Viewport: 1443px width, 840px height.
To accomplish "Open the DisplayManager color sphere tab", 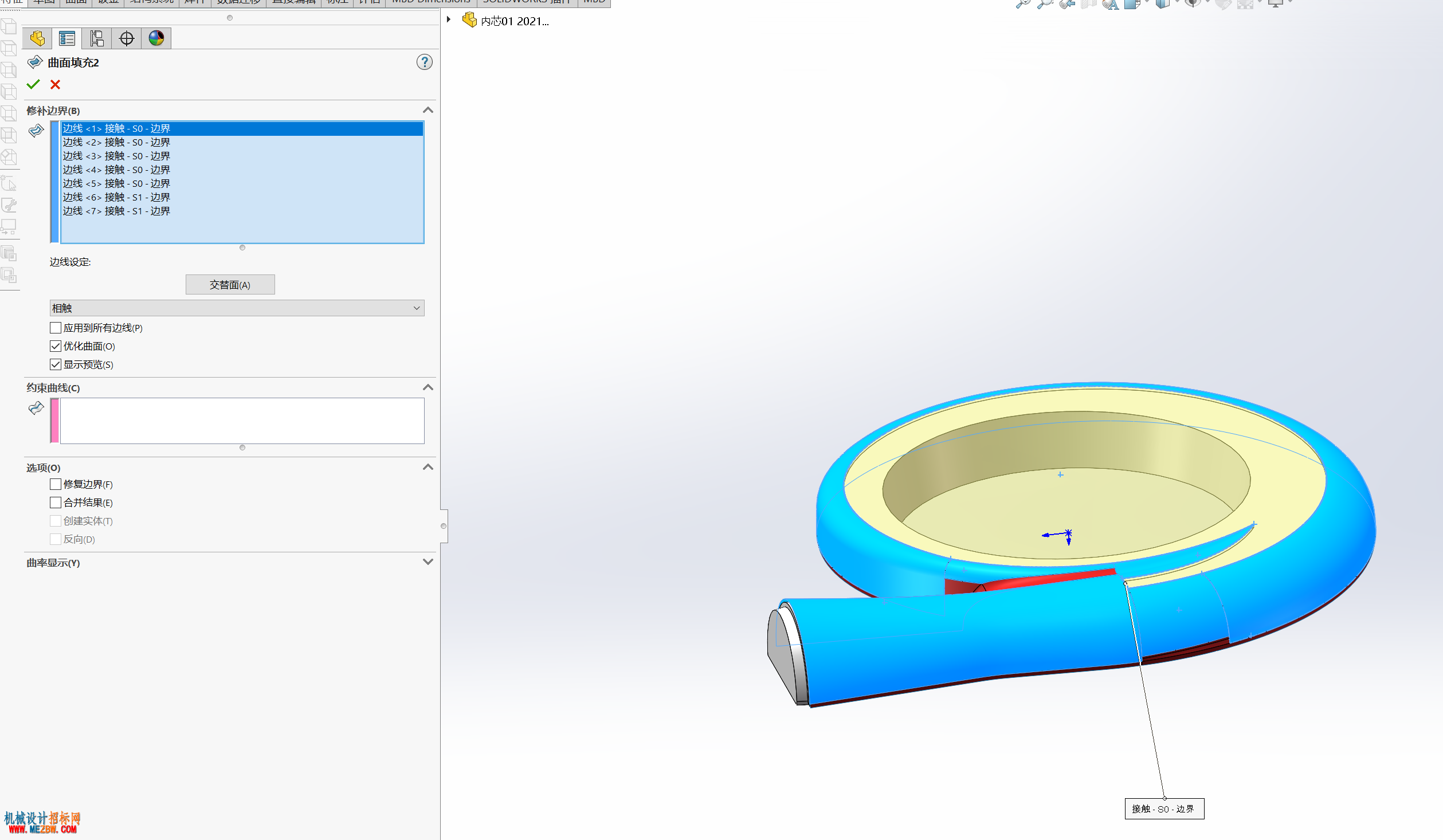I will [156, 38].
